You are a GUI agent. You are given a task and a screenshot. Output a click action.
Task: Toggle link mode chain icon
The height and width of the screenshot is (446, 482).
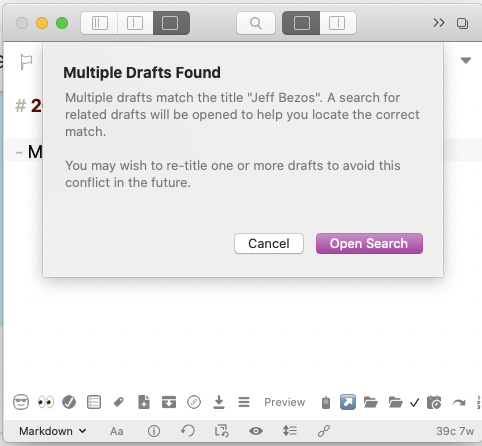(324, 431)
